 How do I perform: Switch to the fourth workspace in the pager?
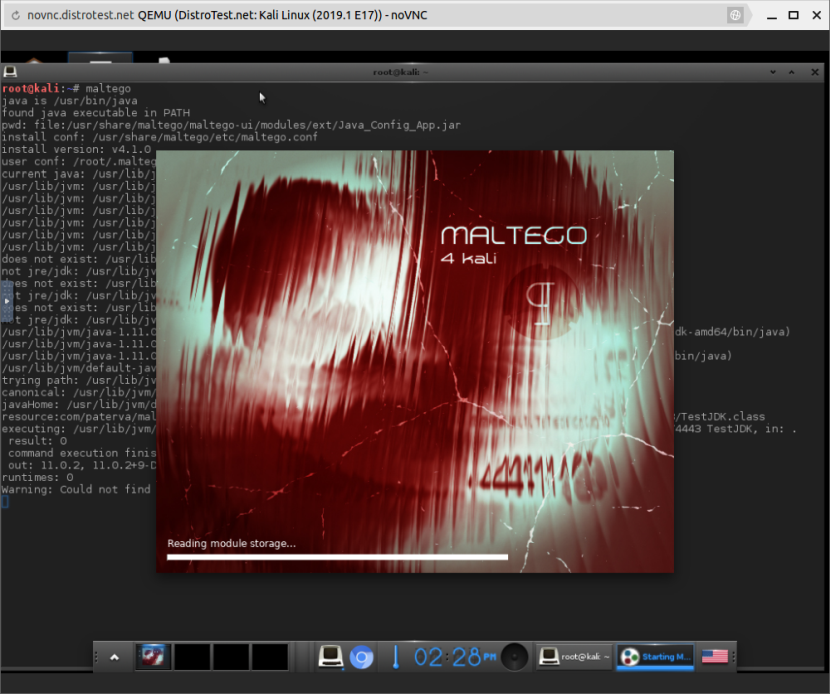[x=270, y=657]
